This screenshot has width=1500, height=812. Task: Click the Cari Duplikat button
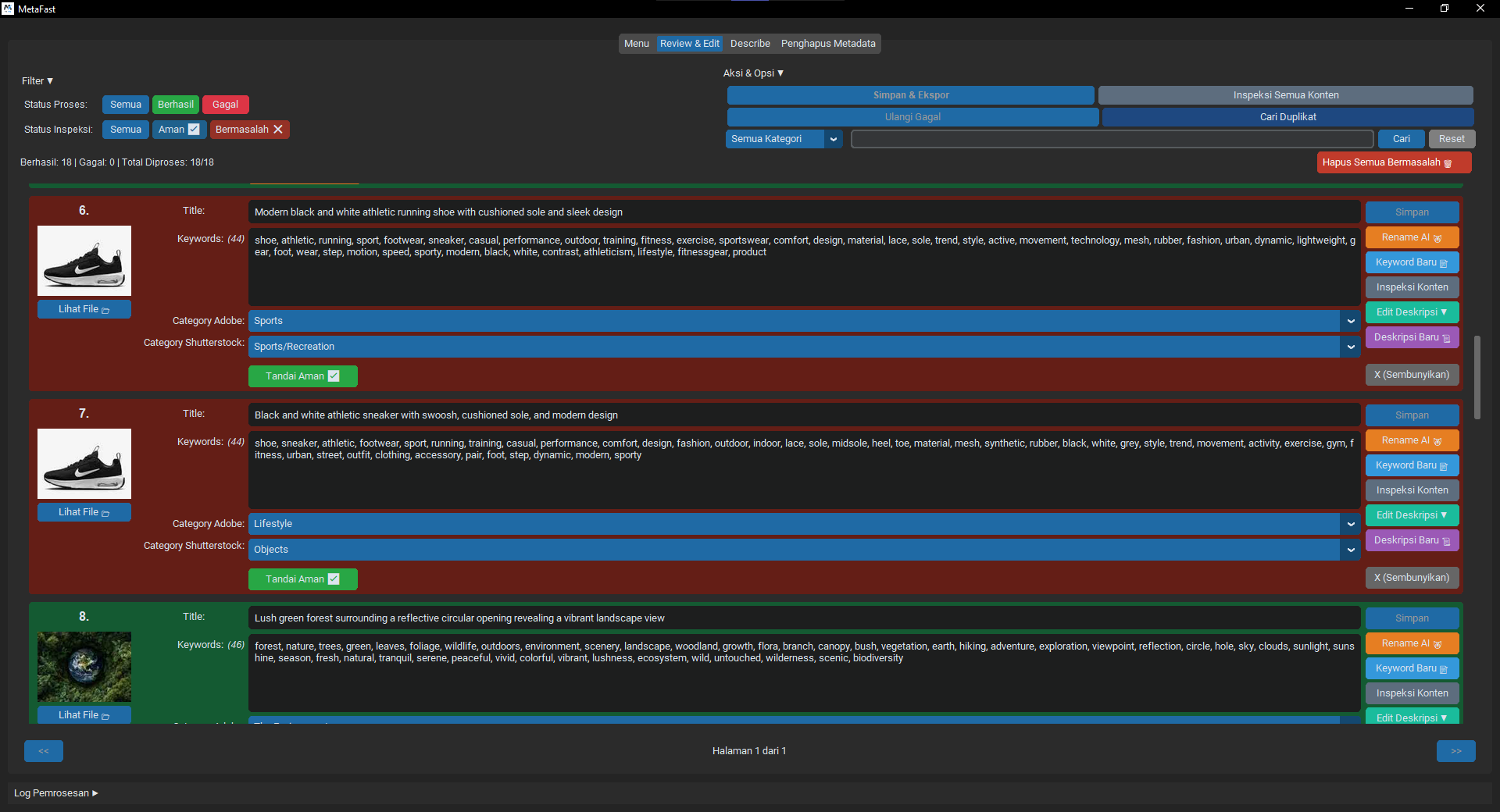1287,117
